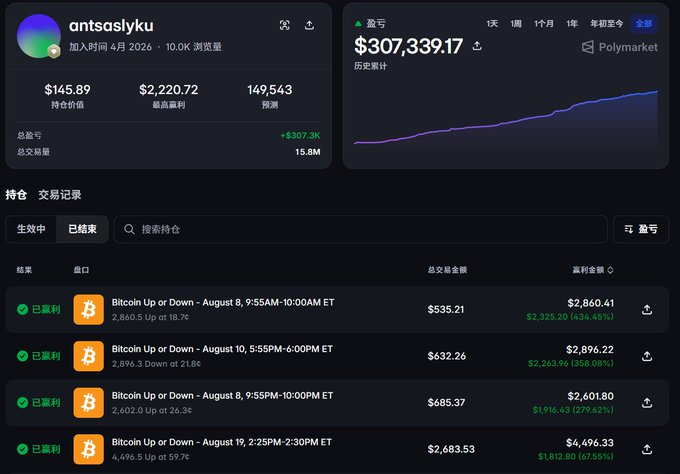Select the 持仓 tab
This screenshot has width=680, height=474.
coord(16,195)
